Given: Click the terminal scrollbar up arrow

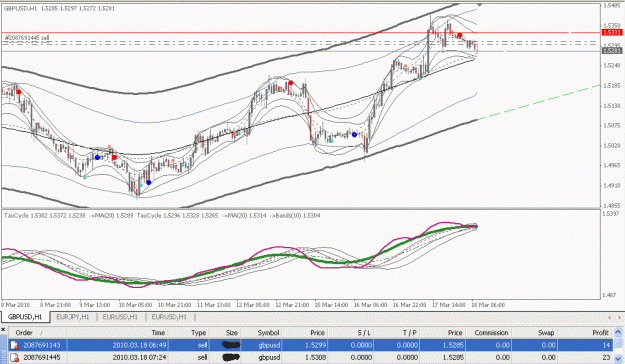Looking at the screenshot, I should [x=618, y=333].
